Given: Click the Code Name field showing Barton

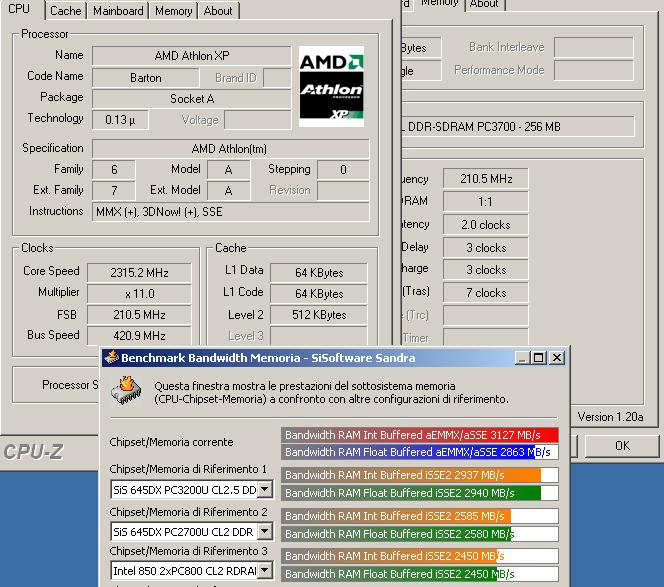Looking at the screenshot, I should (x=146, y=78).
